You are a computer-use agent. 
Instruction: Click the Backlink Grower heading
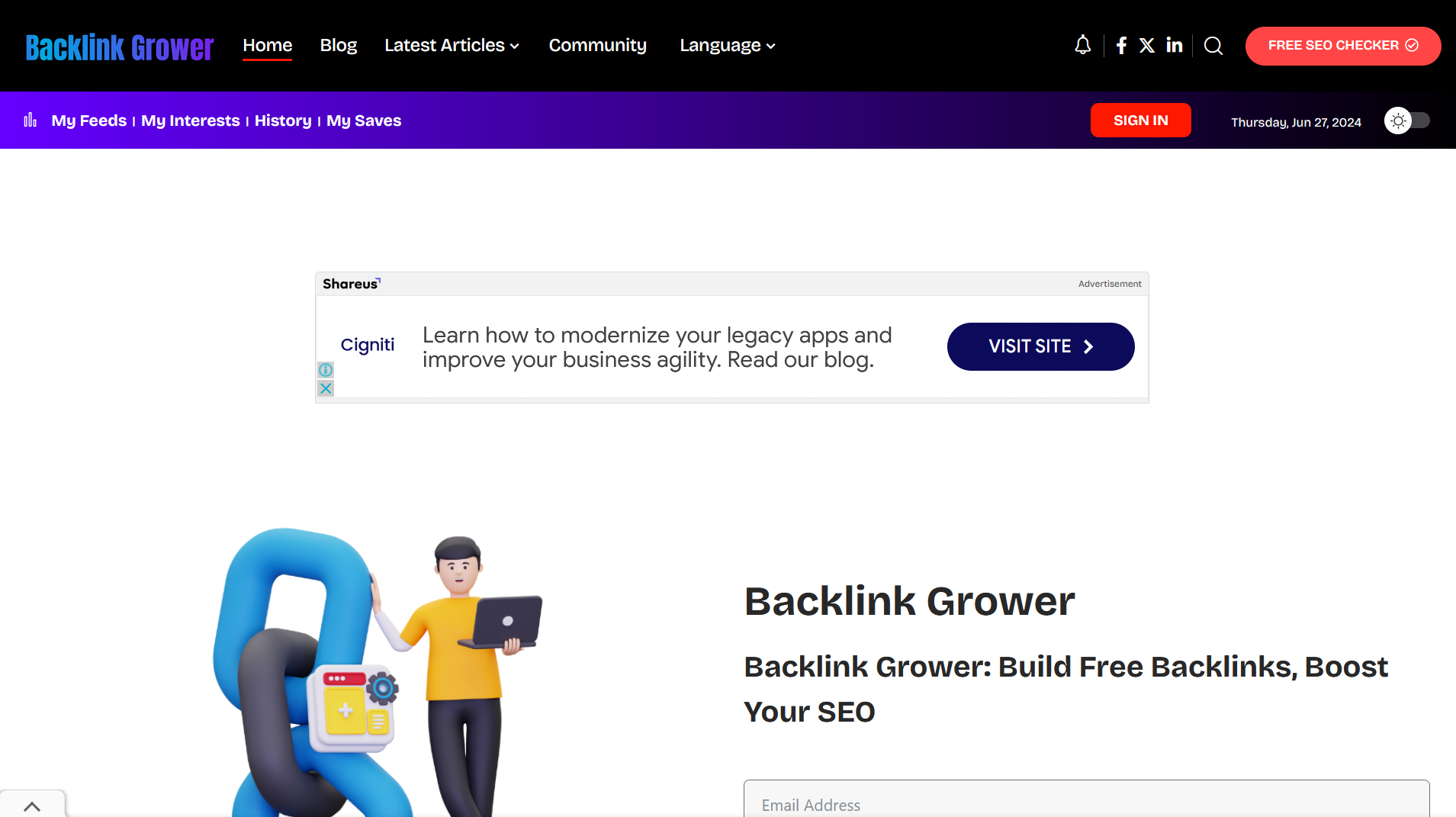tap(909, 601)
